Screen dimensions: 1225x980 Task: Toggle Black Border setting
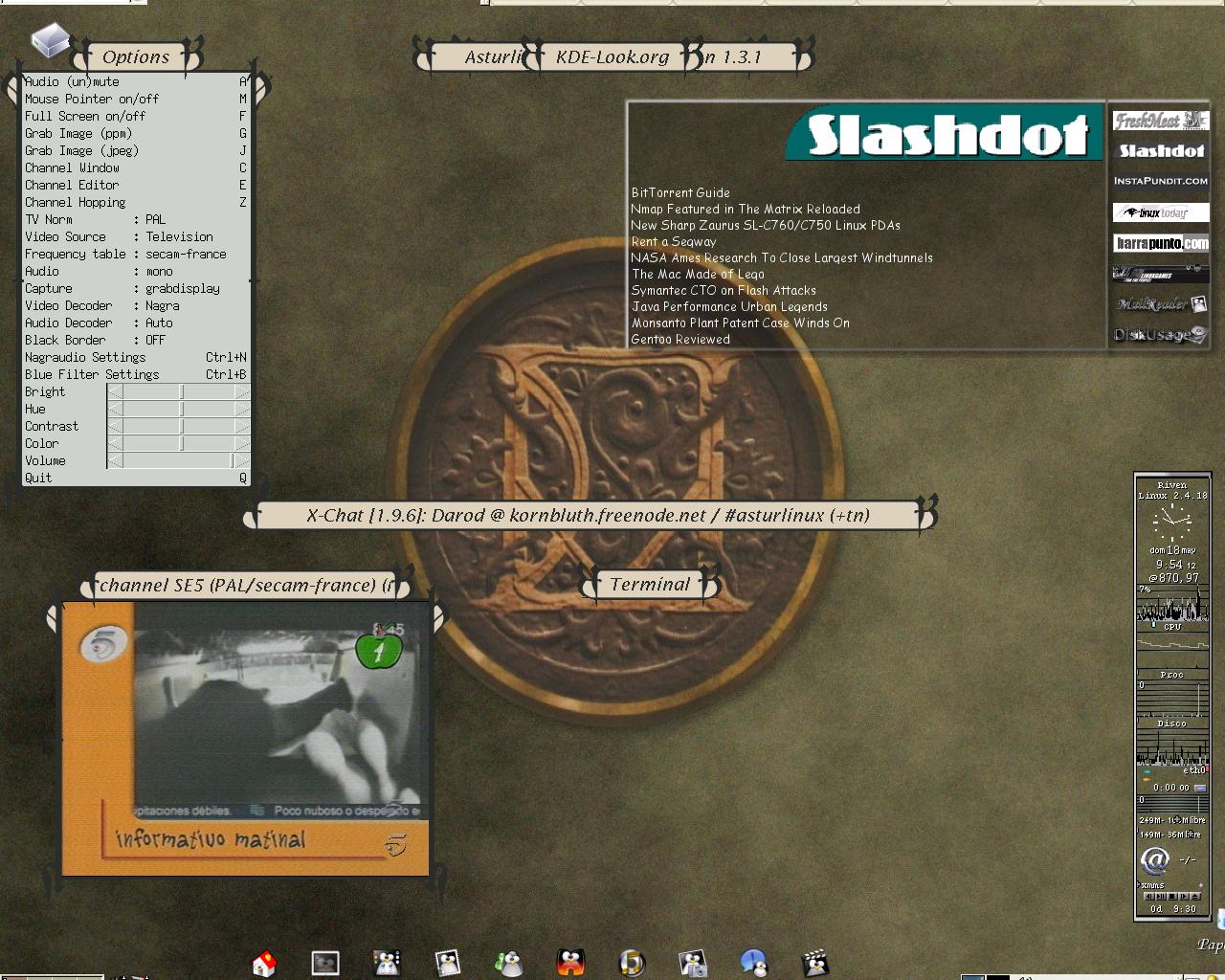click(136, 341)
